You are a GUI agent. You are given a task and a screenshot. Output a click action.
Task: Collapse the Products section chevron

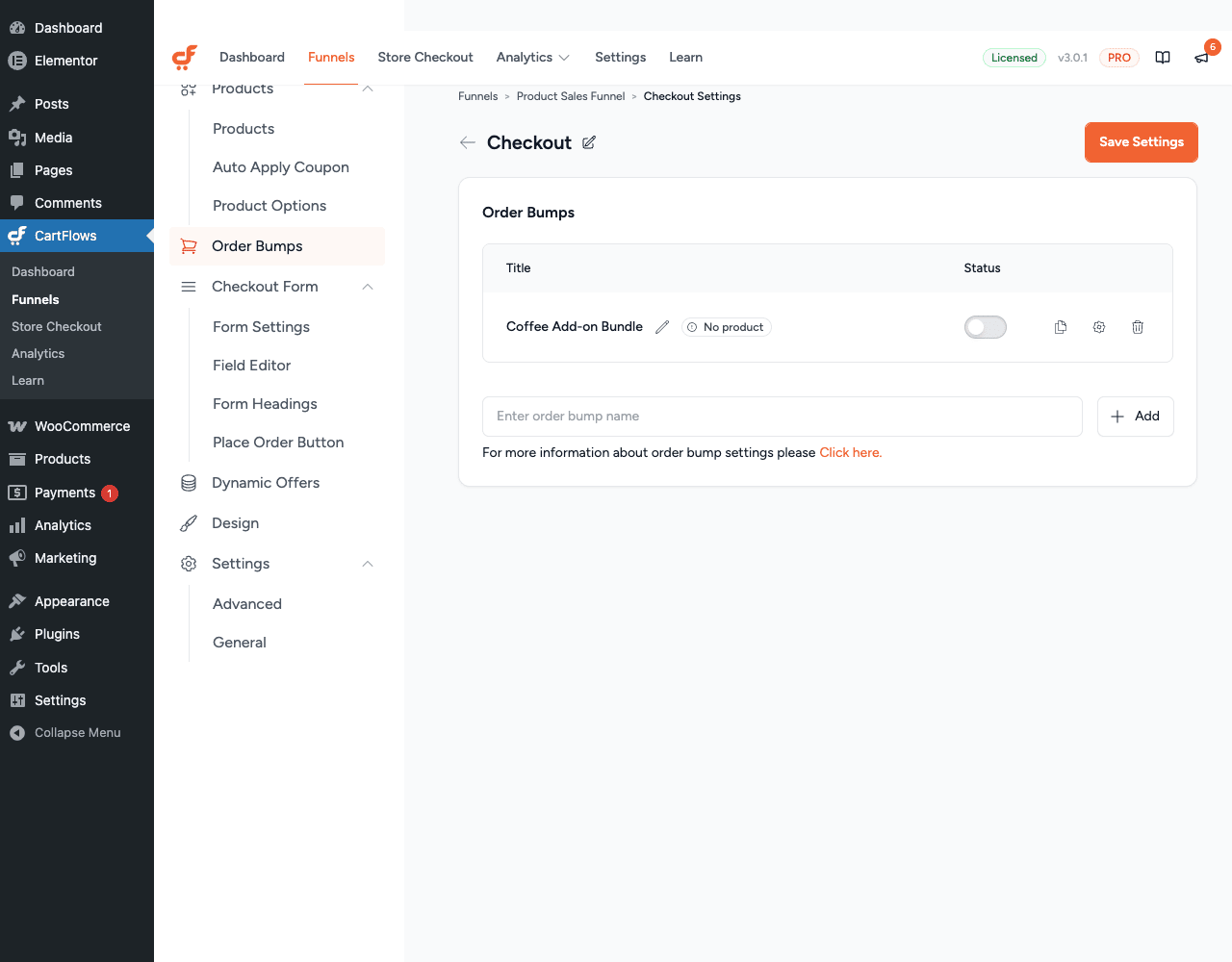368,89
